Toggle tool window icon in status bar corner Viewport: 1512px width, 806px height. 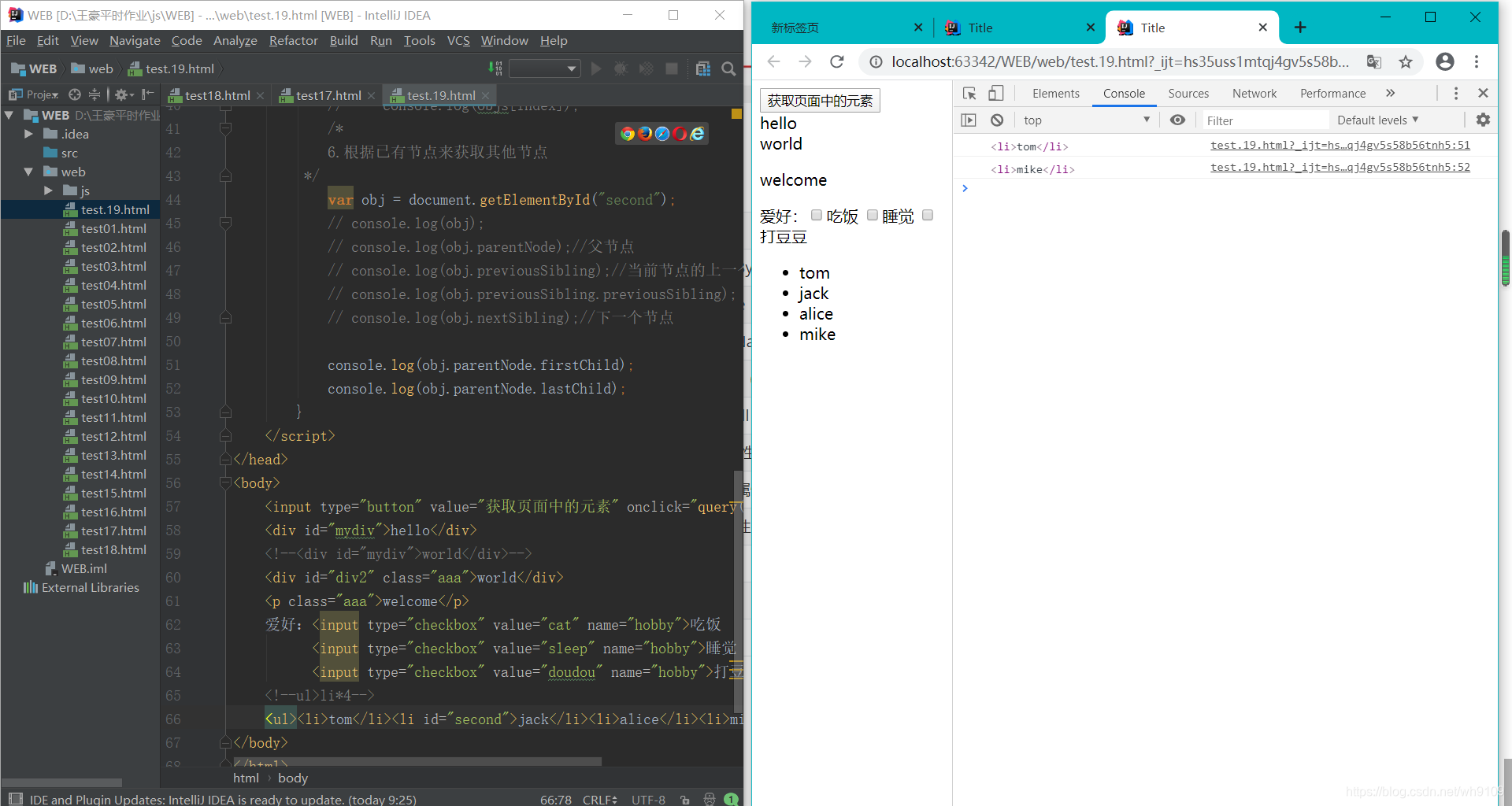pos(15,799)
